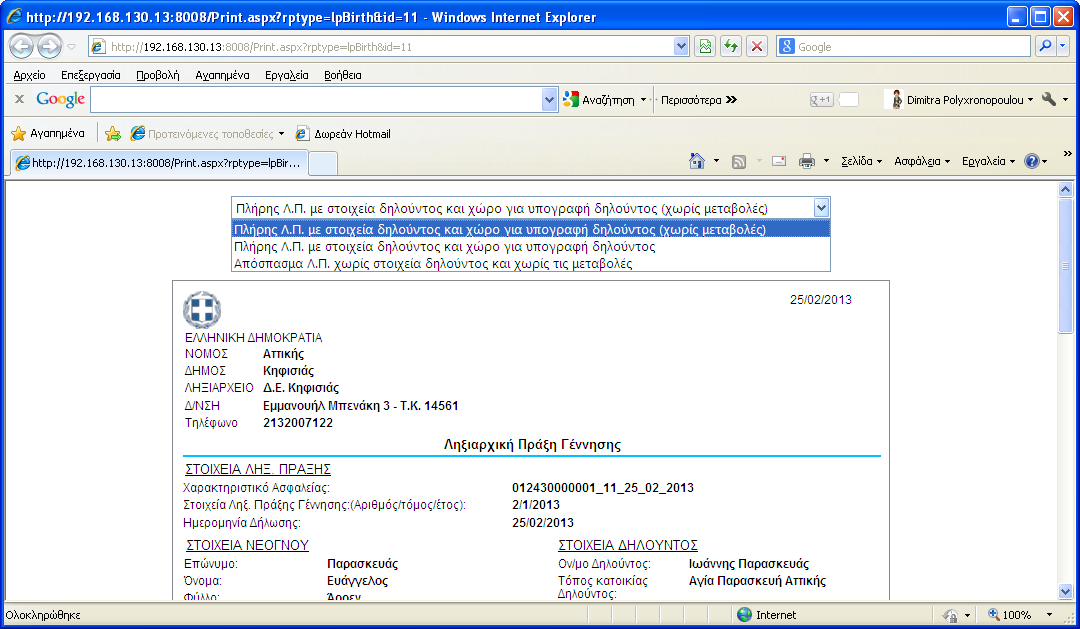Click the command bar overflow chevron
This screenshot has height=629, width=1080.
[1067, 154]
